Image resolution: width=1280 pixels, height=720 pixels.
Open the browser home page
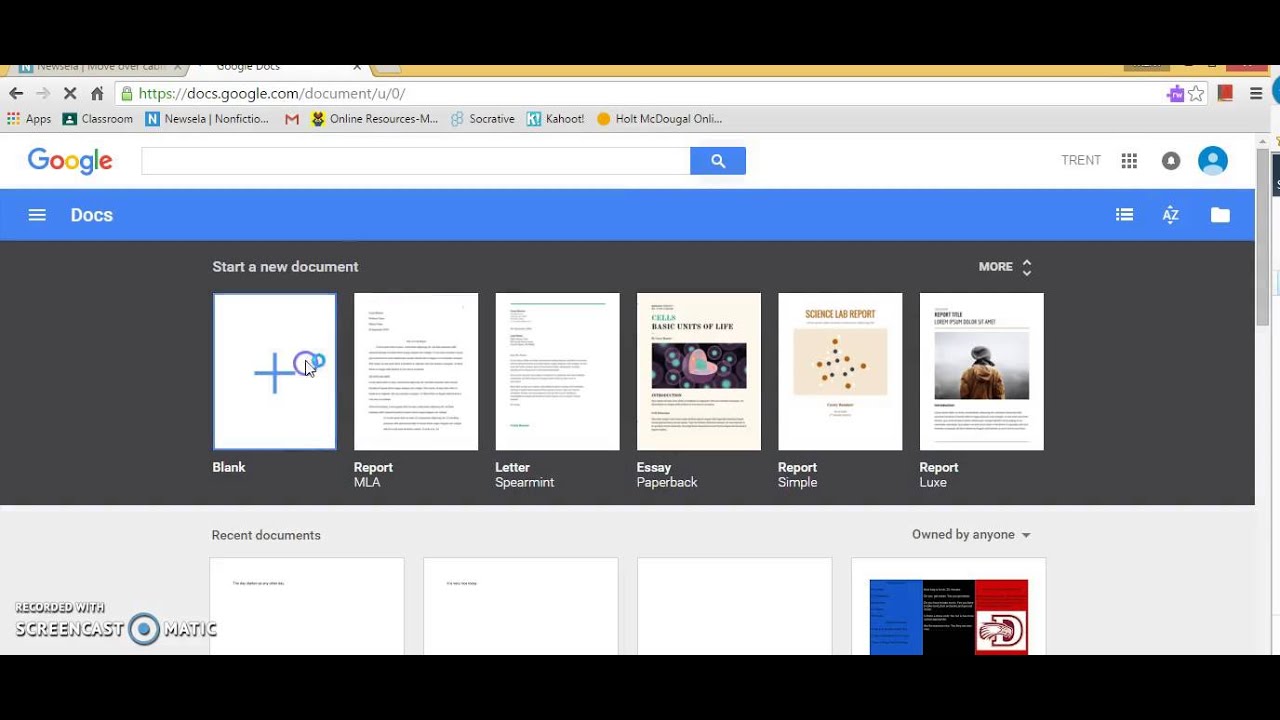coord(97,93)
